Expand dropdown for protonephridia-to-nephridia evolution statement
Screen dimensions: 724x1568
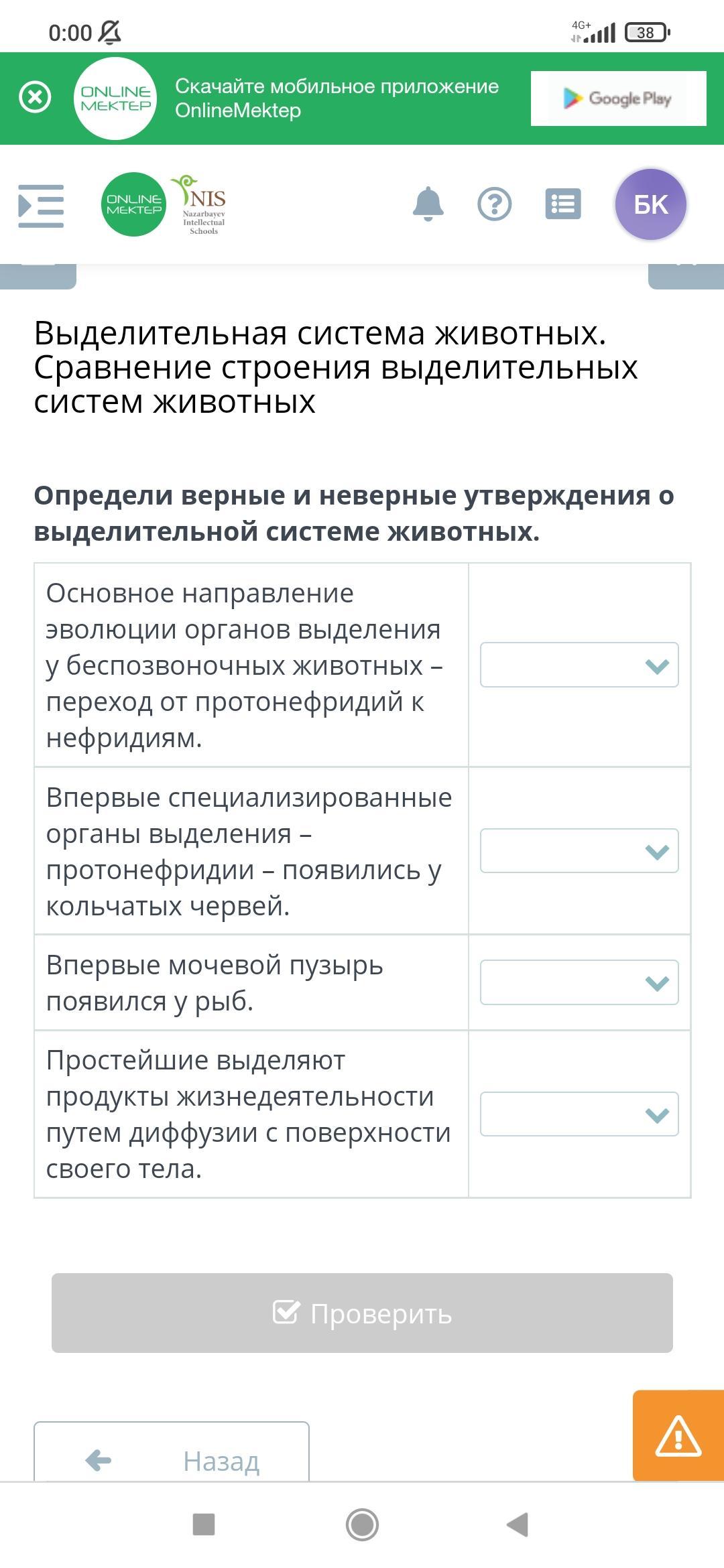click(579, 665)
